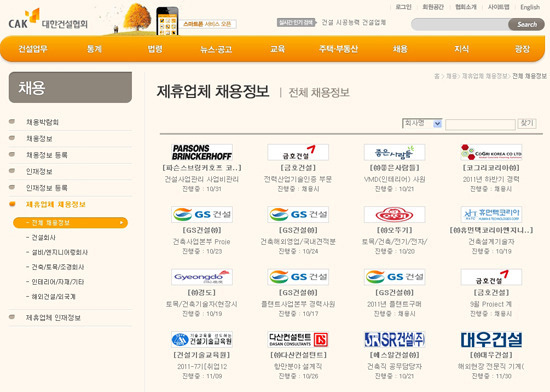
Task: Click the 협회소개 link
Action: [x=466, y=7]
